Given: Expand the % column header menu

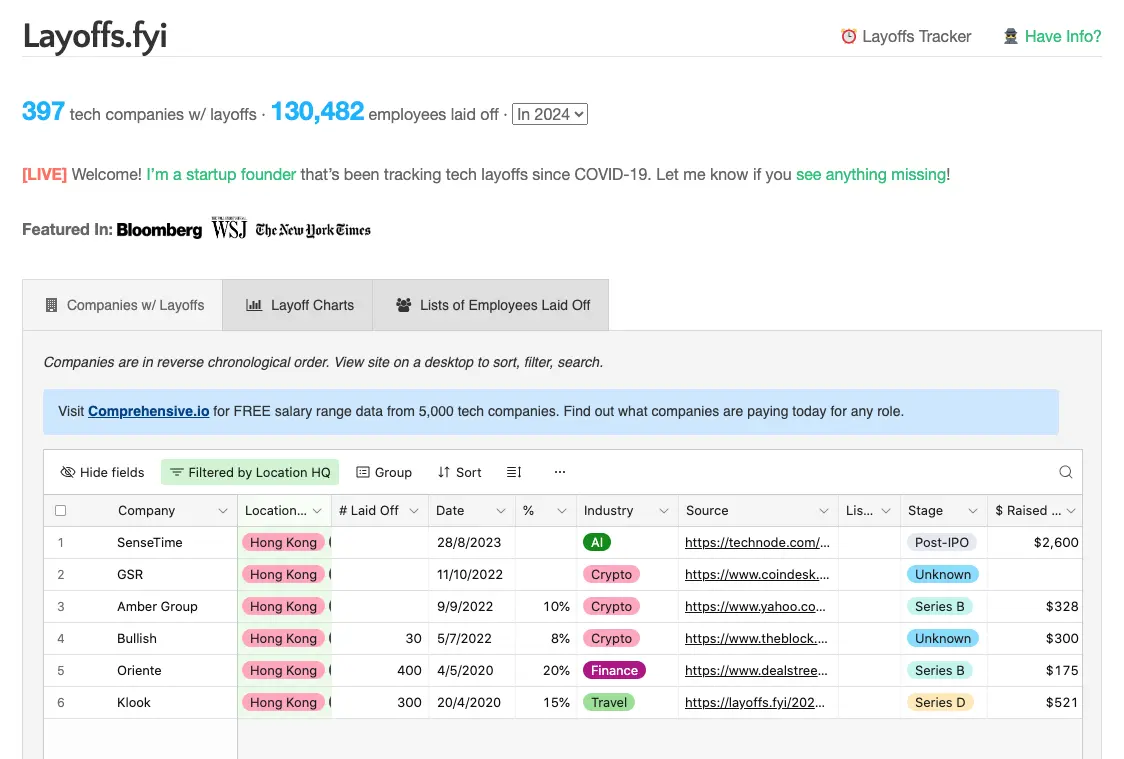Looking at the screenshot, I should 562,510.
